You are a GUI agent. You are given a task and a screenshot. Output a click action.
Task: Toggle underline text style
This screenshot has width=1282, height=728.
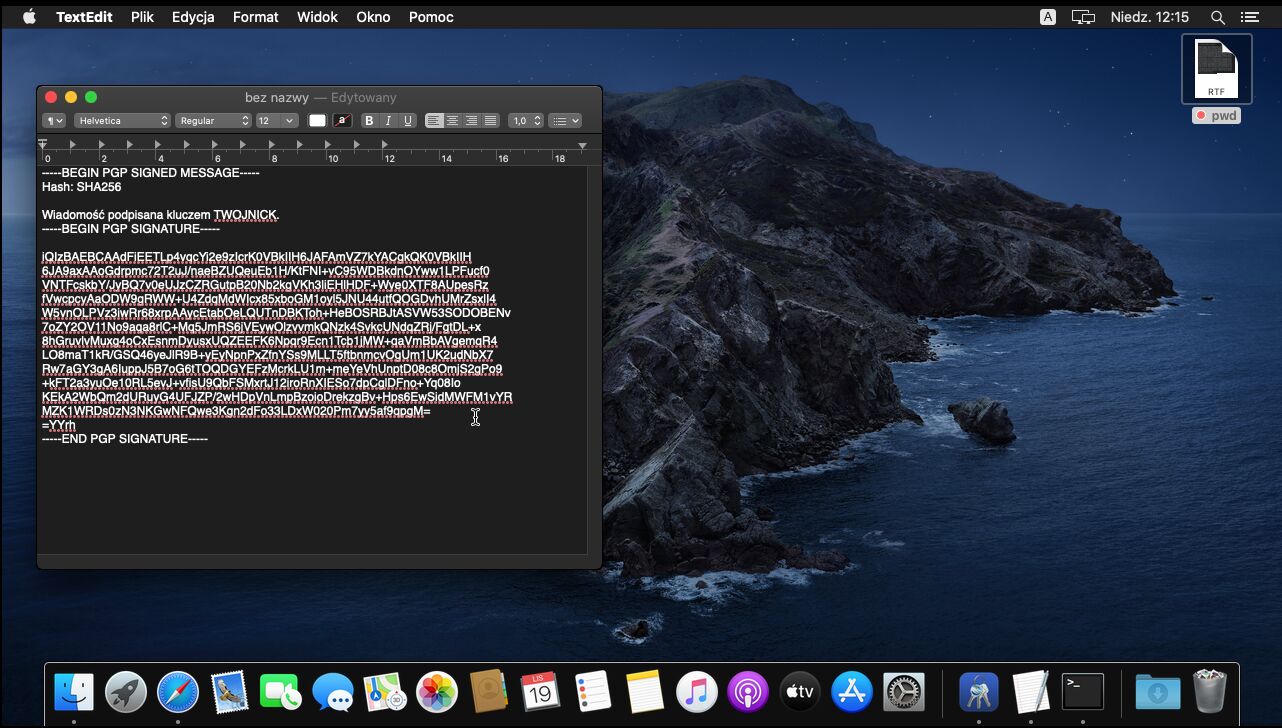pos(407,121)
